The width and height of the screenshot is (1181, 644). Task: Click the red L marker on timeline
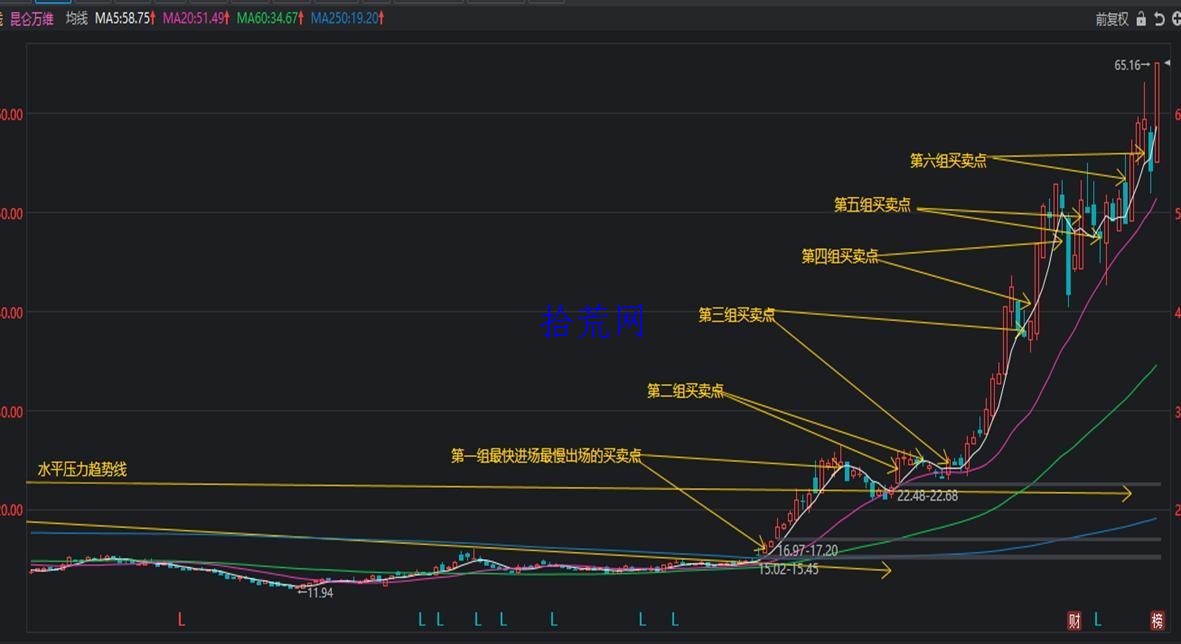tap(181, 620)
